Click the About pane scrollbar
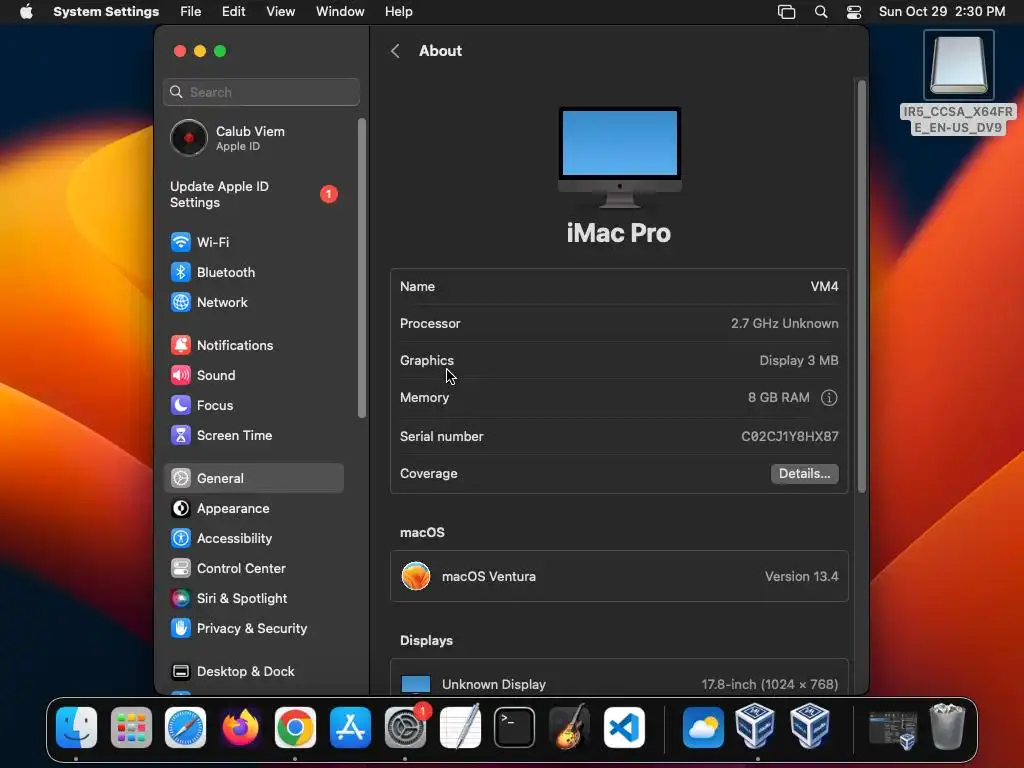 [861, 287]
